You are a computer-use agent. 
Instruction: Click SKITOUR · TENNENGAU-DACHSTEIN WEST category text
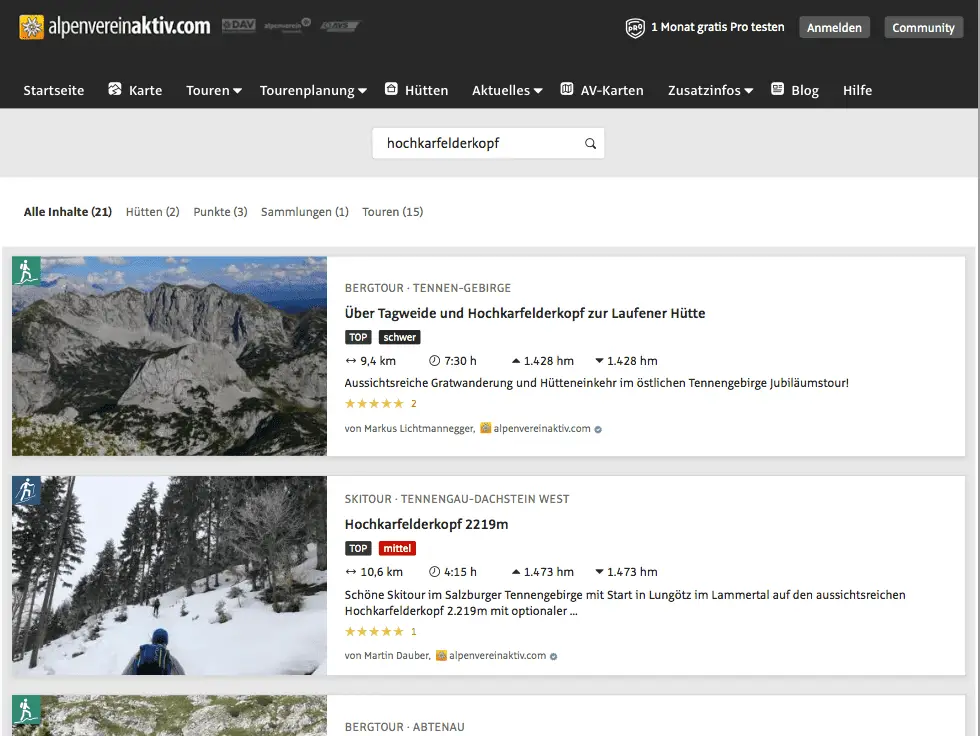tap(457, 499)
